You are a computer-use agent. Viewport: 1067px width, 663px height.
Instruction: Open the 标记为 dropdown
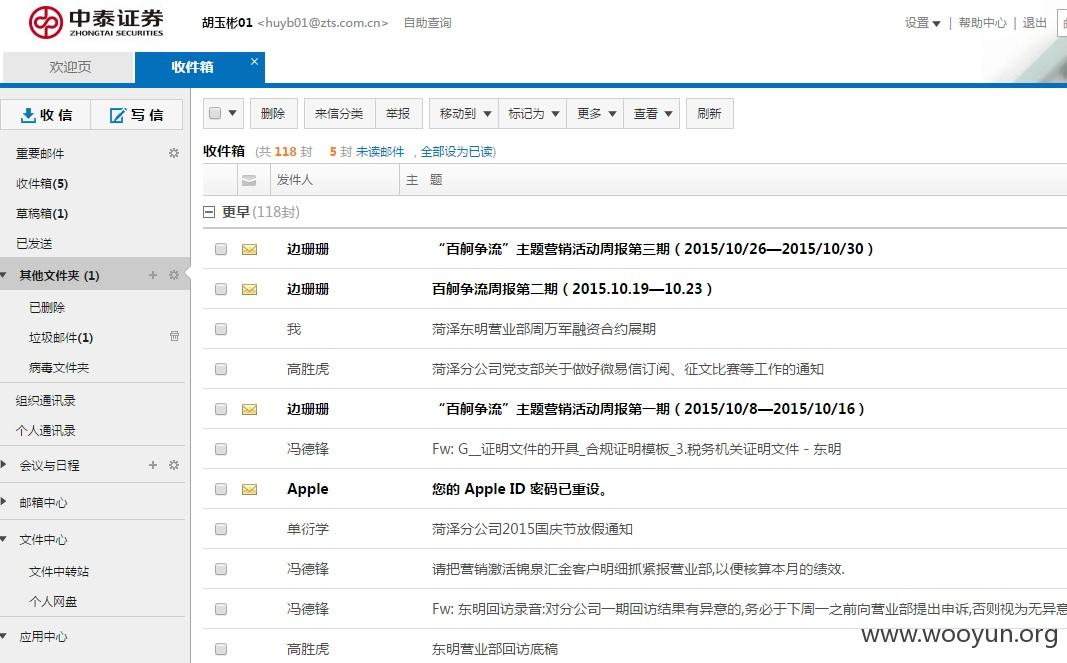(533, 114)
